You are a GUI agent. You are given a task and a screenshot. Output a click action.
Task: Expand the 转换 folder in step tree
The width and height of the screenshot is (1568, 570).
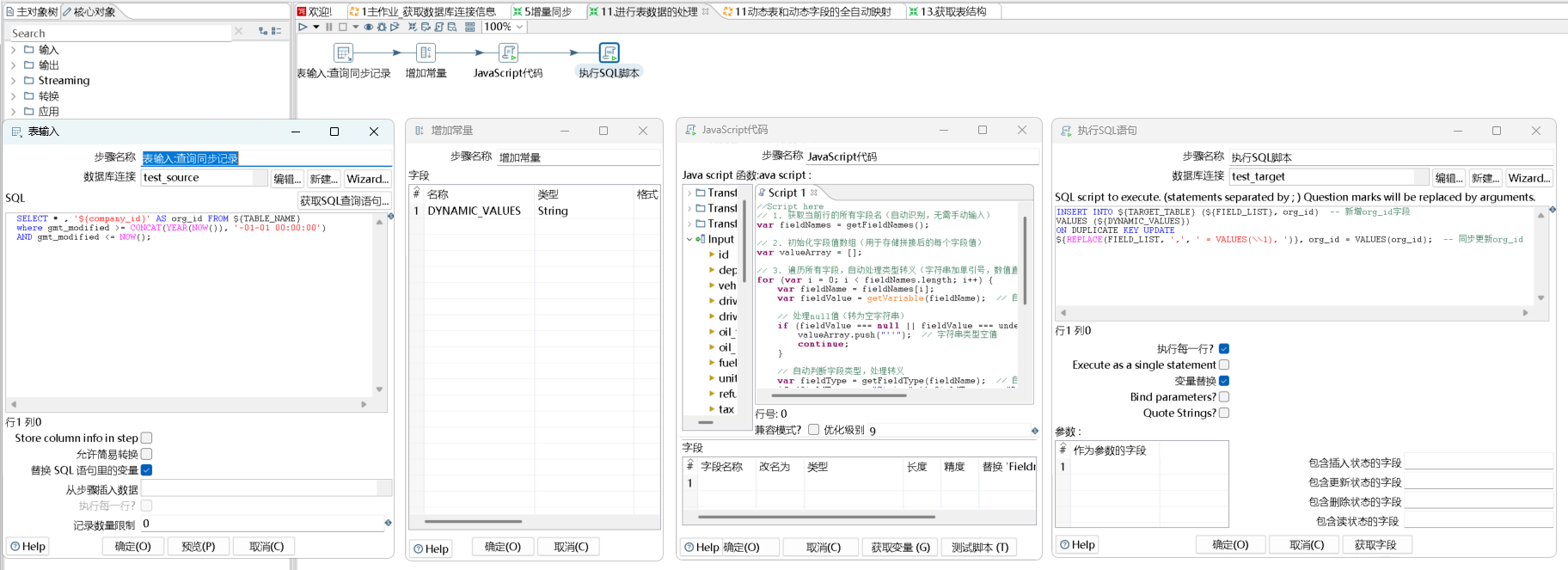click(13, 96)
